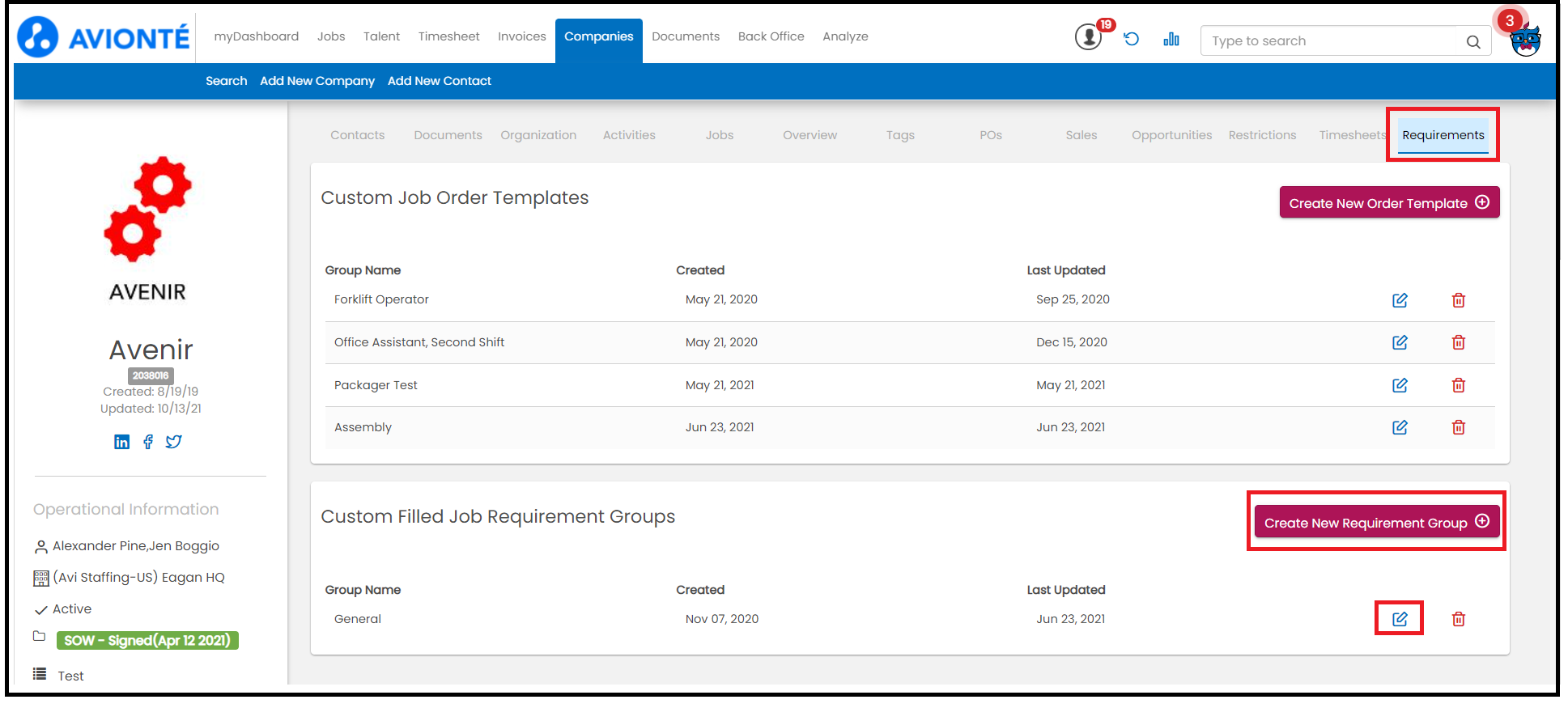Open the bar chart analytics icon

point(1171,39)
